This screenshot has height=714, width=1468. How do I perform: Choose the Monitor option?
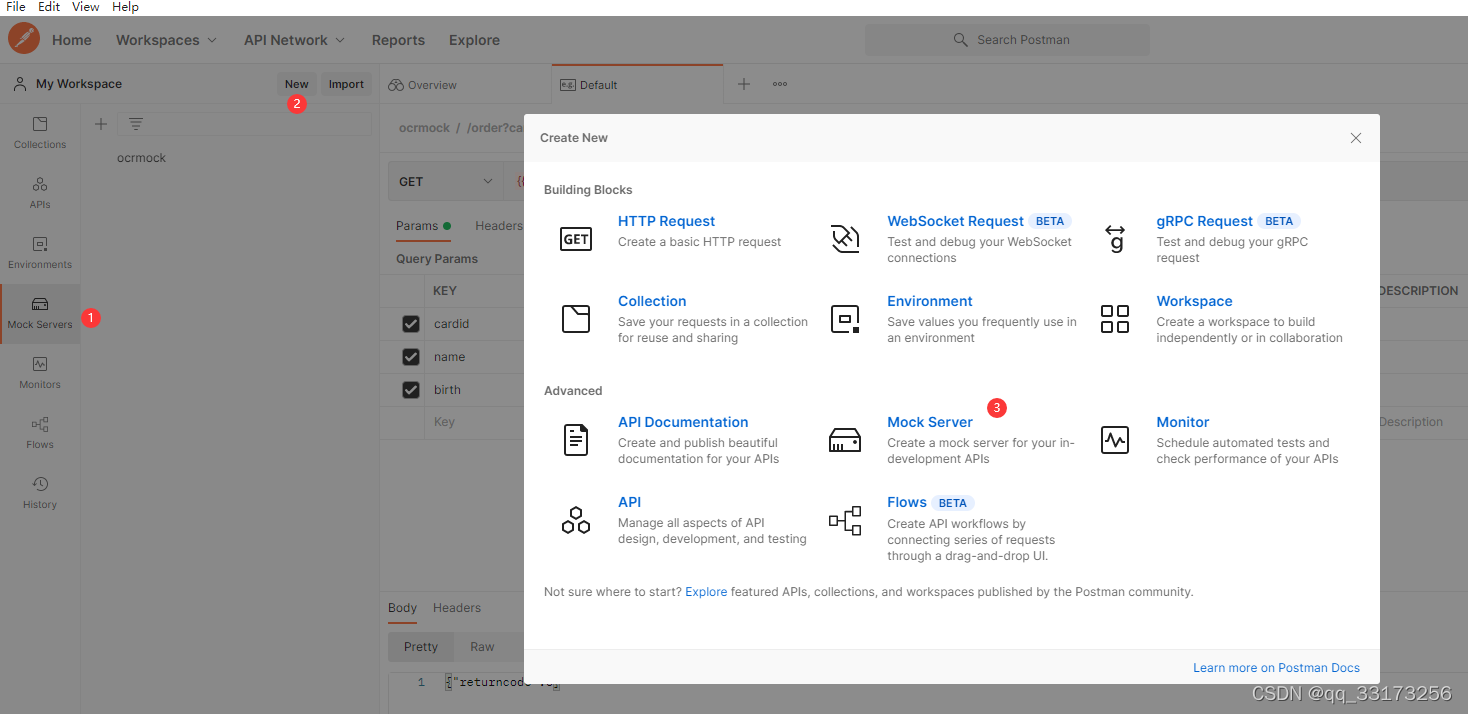tap(1182, 422)
